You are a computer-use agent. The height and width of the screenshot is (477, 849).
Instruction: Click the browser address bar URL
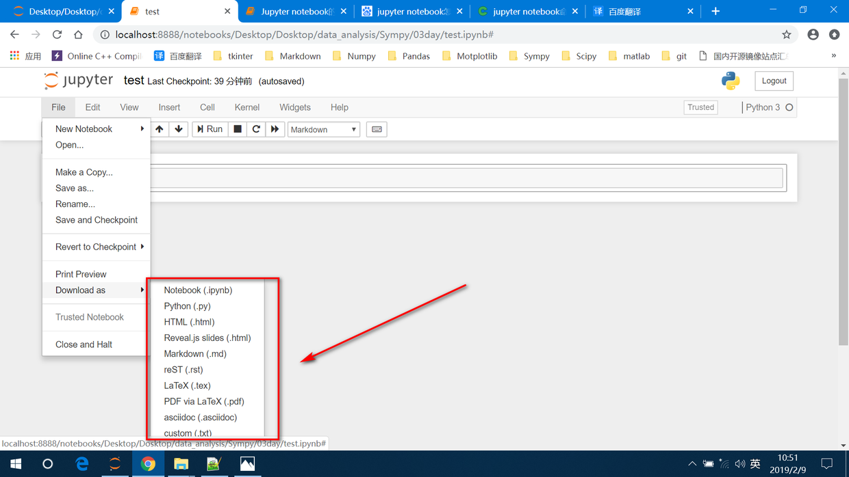coord(304,35)
